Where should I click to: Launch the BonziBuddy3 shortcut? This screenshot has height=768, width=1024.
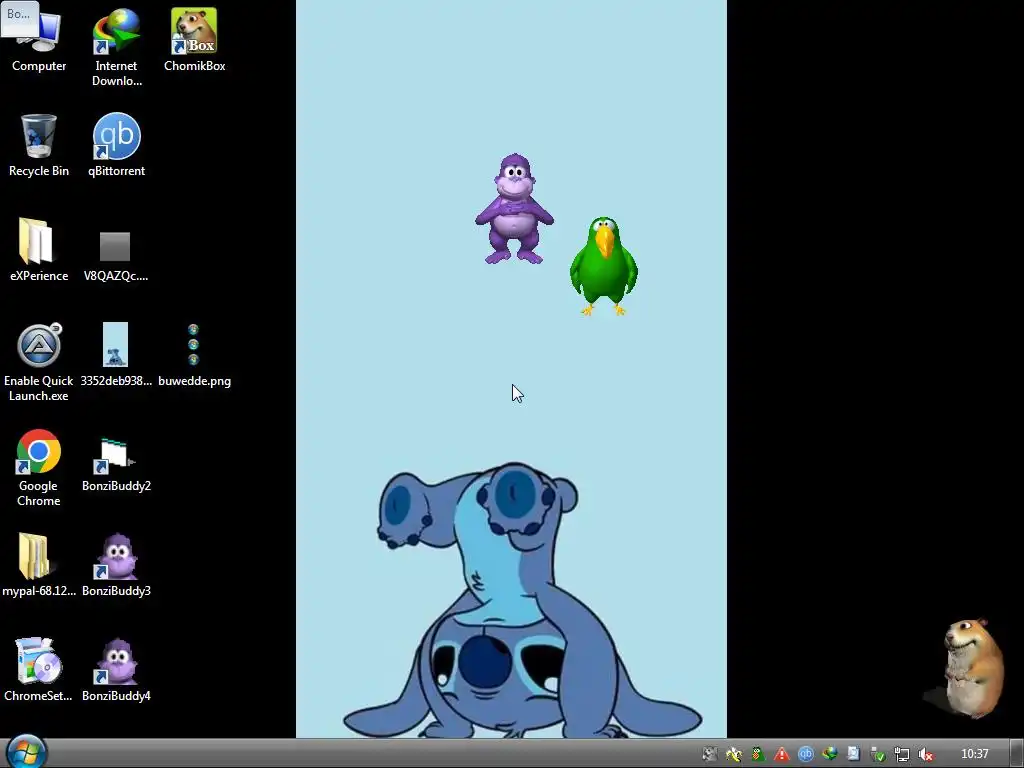point(116,565)
